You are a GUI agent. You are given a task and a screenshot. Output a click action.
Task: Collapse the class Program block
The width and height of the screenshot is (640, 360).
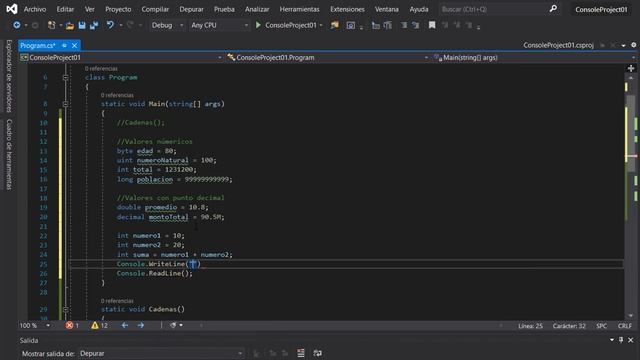(x=65, y=77)
